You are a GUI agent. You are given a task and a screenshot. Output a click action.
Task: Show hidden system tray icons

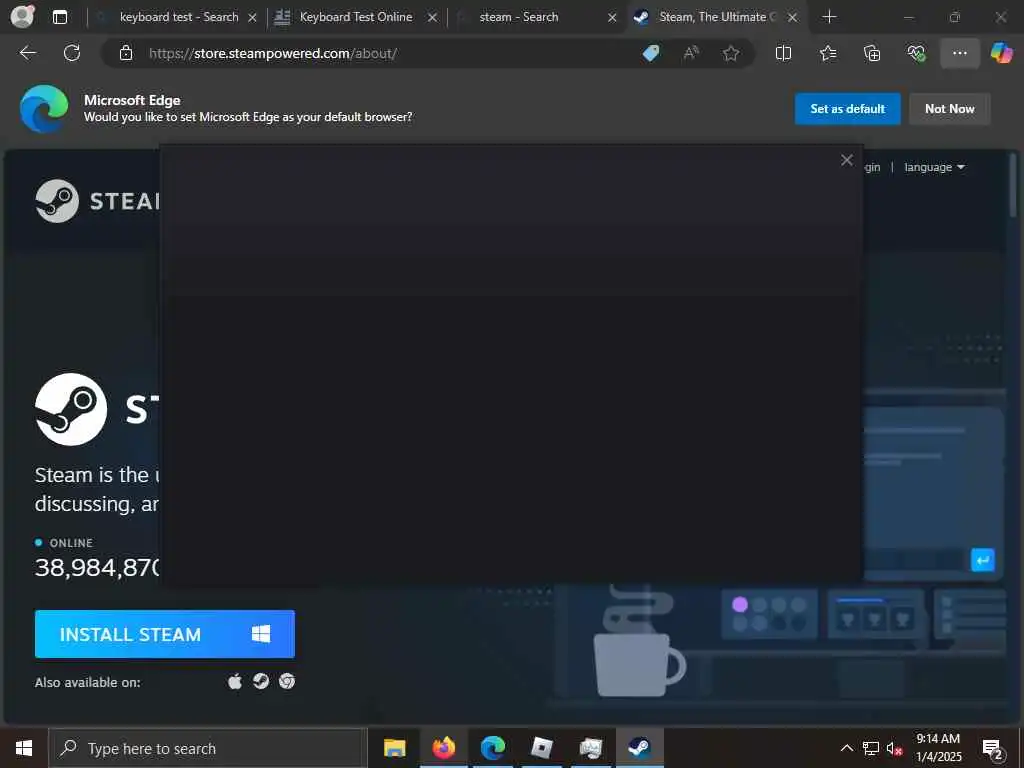(846, 748)
